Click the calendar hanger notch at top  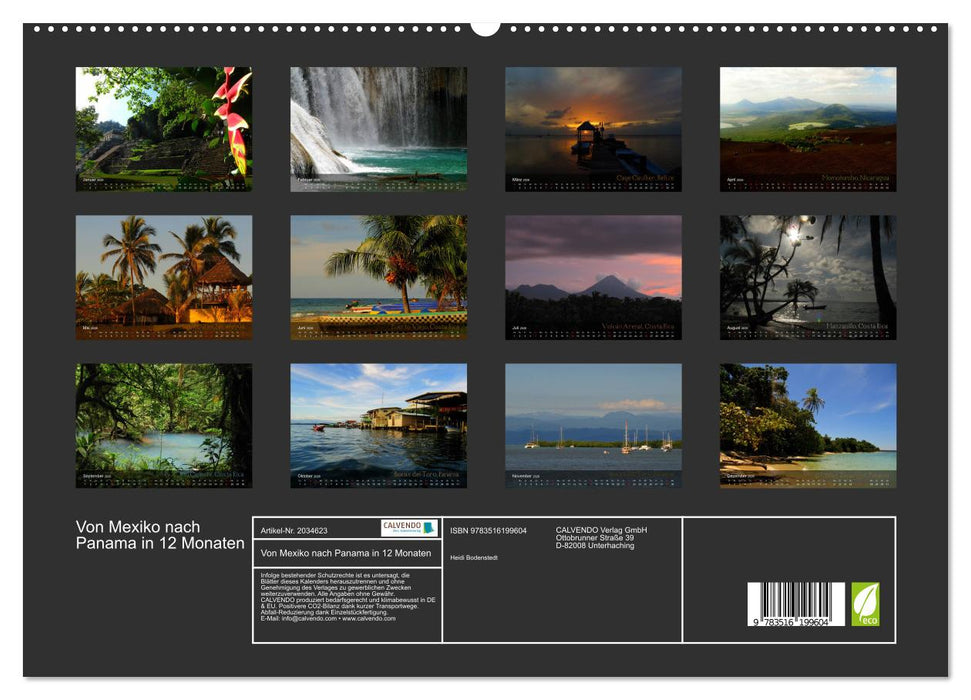tap(485, 27)
